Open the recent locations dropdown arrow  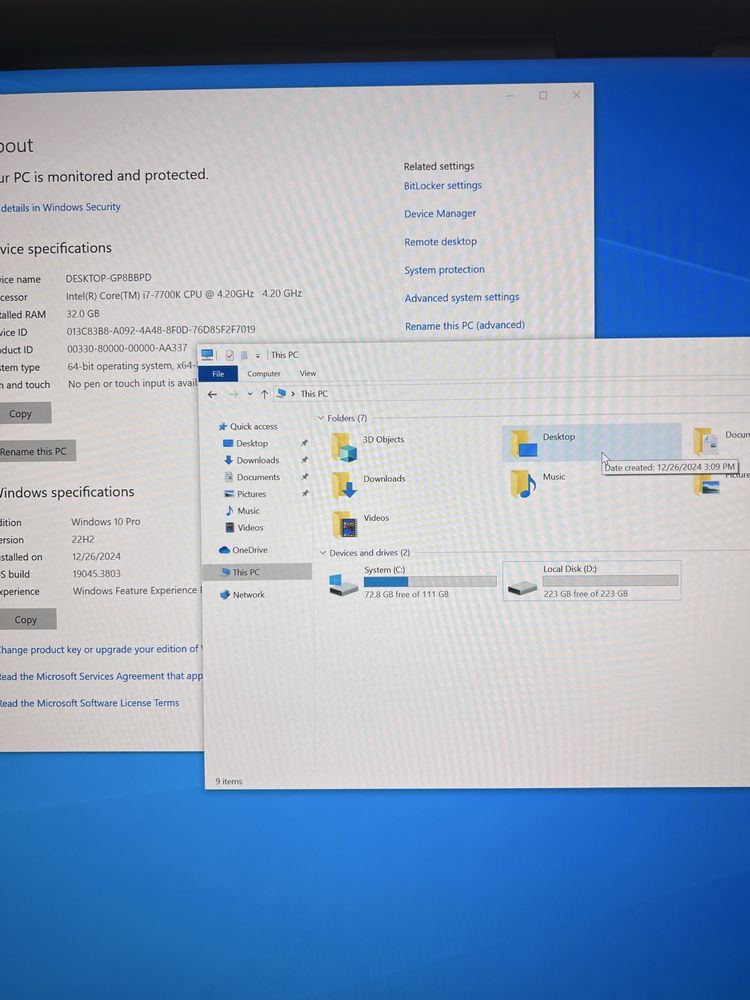250,395
